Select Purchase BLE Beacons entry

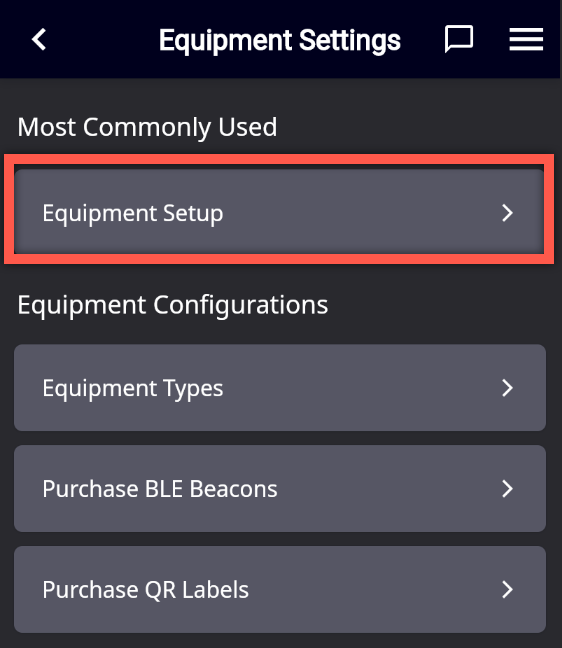pyautogui.click(x=280, y=488)
